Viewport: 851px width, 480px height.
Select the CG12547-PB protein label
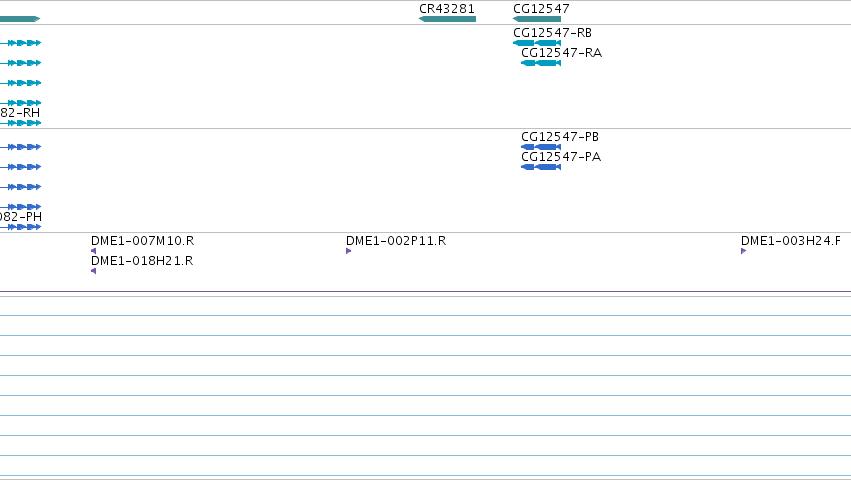(x=560, y=137)
